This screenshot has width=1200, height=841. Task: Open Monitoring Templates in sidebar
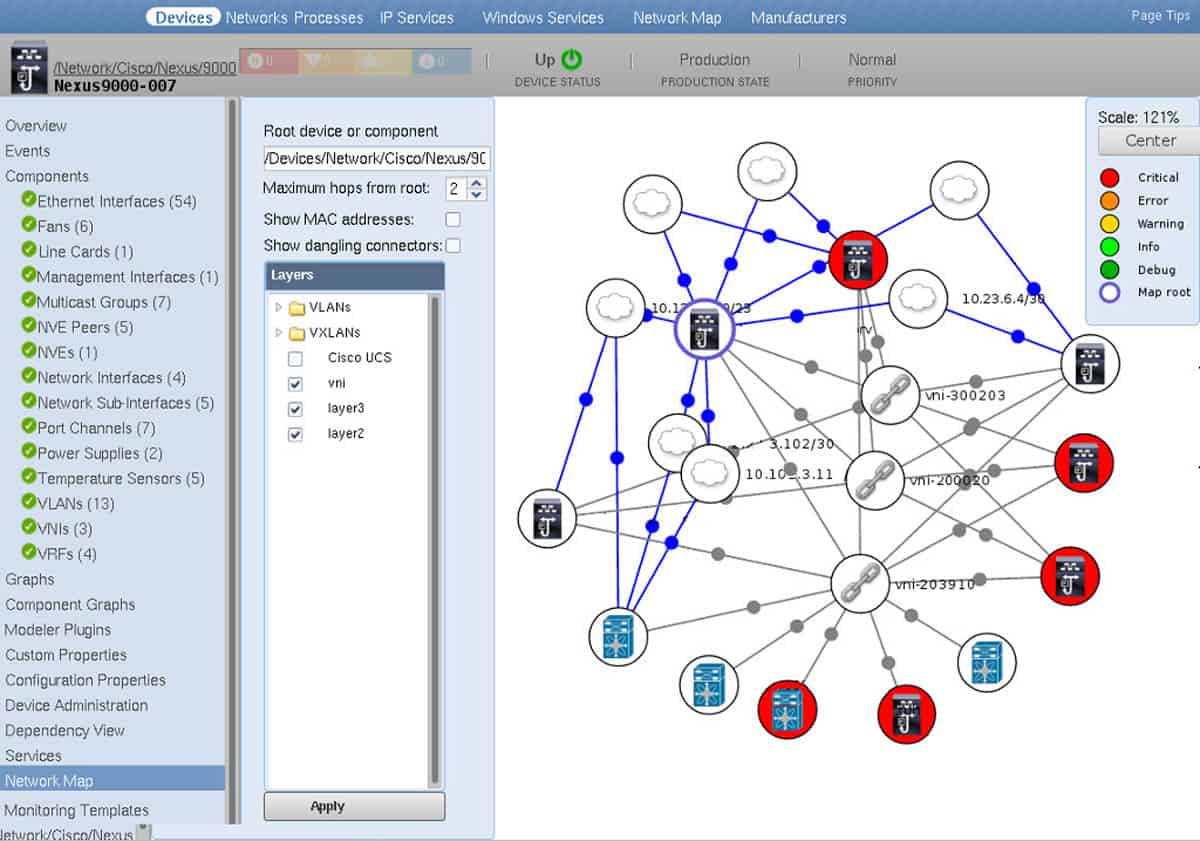pyautogui.click(x=77, y=810)
